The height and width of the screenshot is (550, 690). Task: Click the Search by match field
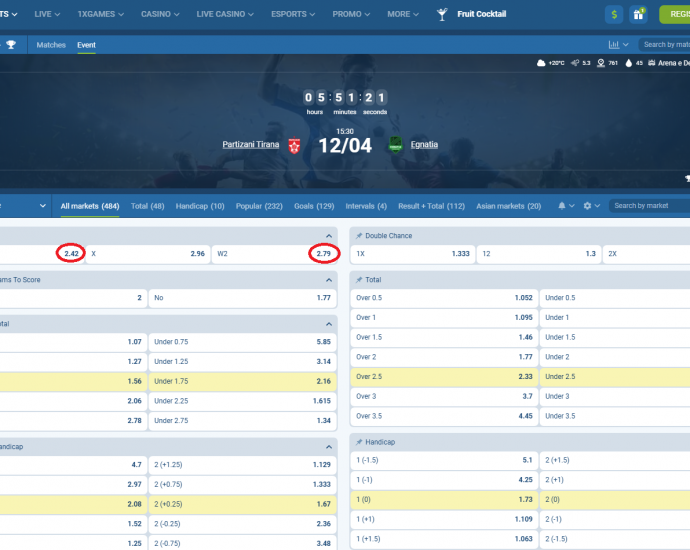664,44
